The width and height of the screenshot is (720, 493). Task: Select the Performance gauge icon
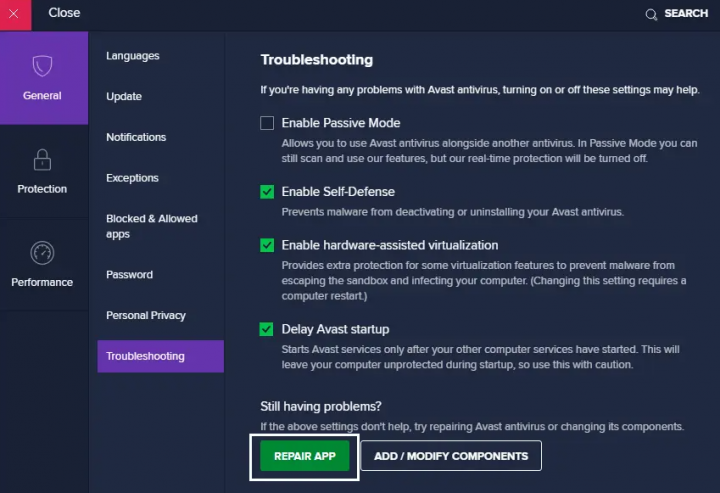(42, 252)
